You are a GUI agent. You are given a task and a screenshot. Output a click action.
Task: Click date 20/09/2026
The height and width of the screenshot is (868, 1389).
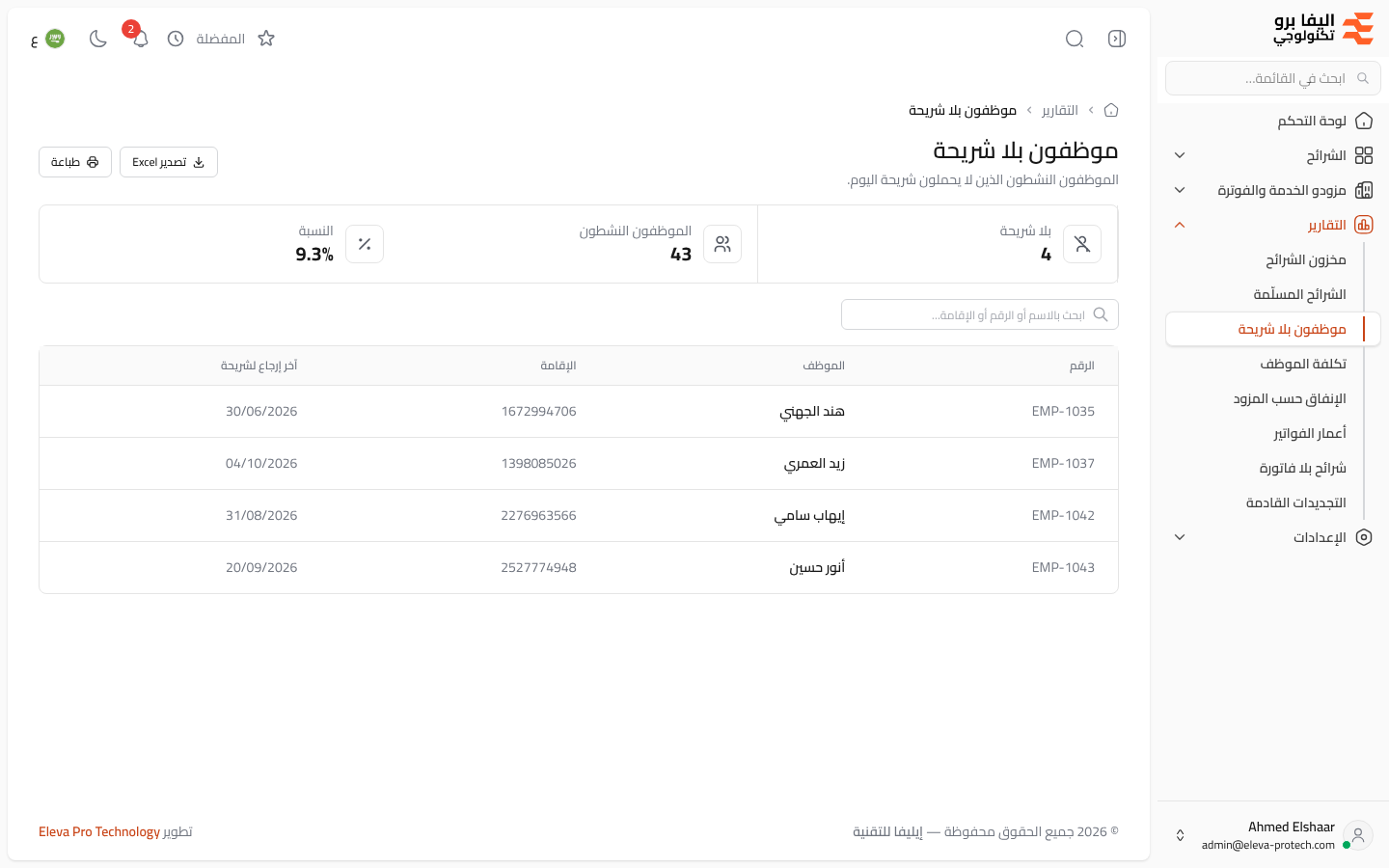(x=261, y=567)
